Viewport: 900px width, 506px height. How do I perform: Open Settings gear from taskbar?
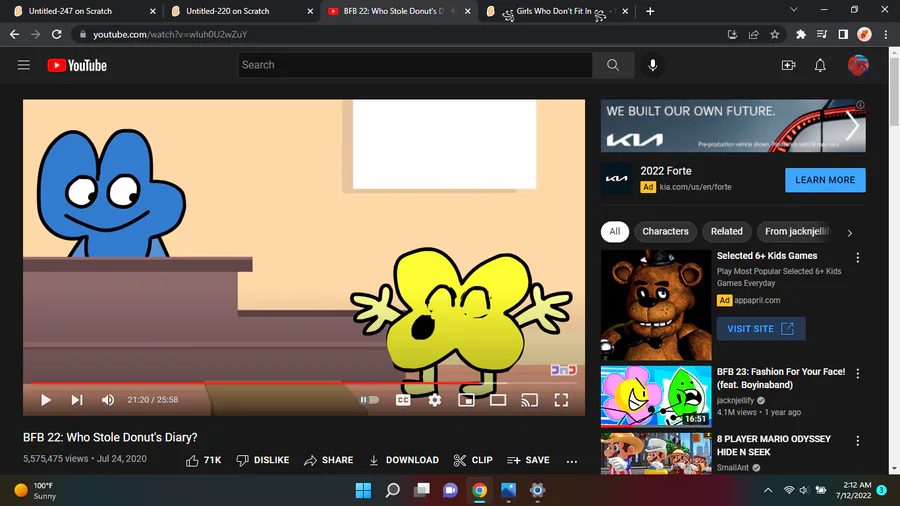pos(537,491)
